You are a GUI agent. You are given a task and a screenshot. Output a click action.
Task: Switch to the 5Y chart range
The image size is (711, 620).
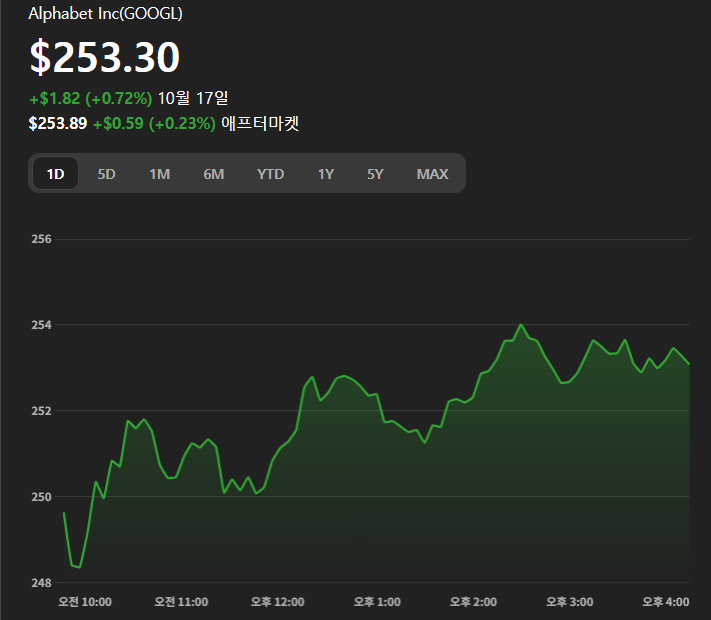(x=375, y=174)
